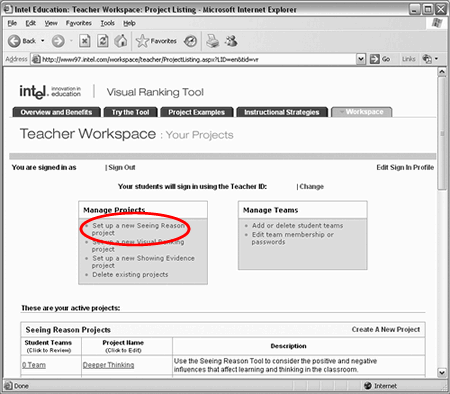Viewport: 450px width, 394px height.
Task: Click Edit team membership or passwords
Action: [x=293, y=238]
